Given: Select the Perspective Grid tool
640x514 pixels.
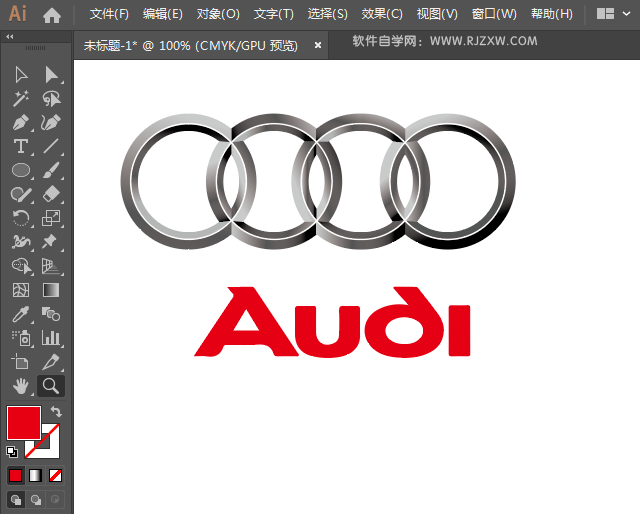Looking at the screenshot, I should [x=51, y=266].
